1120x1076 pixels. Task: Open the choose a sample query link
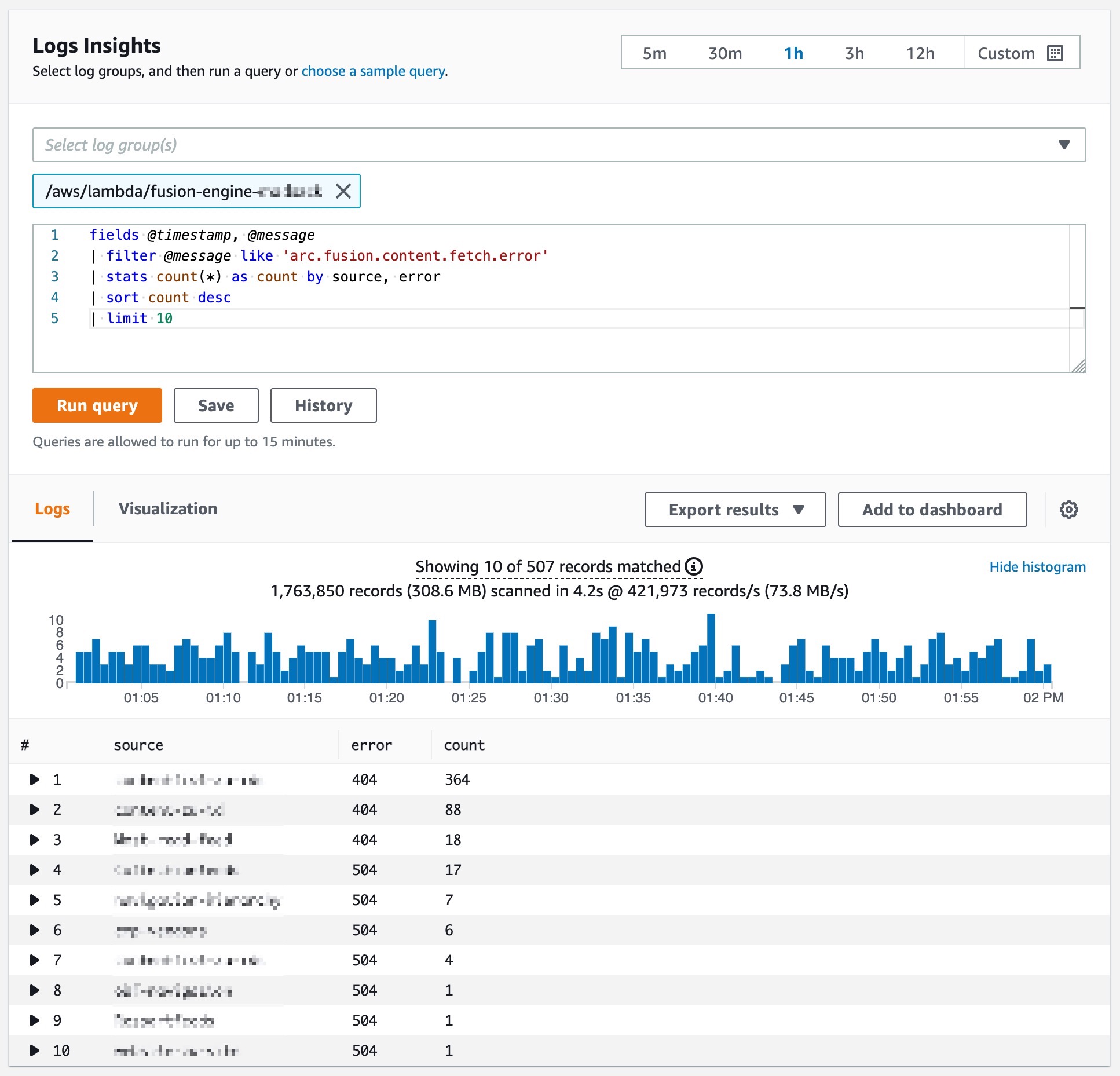(x=374, y=71)
